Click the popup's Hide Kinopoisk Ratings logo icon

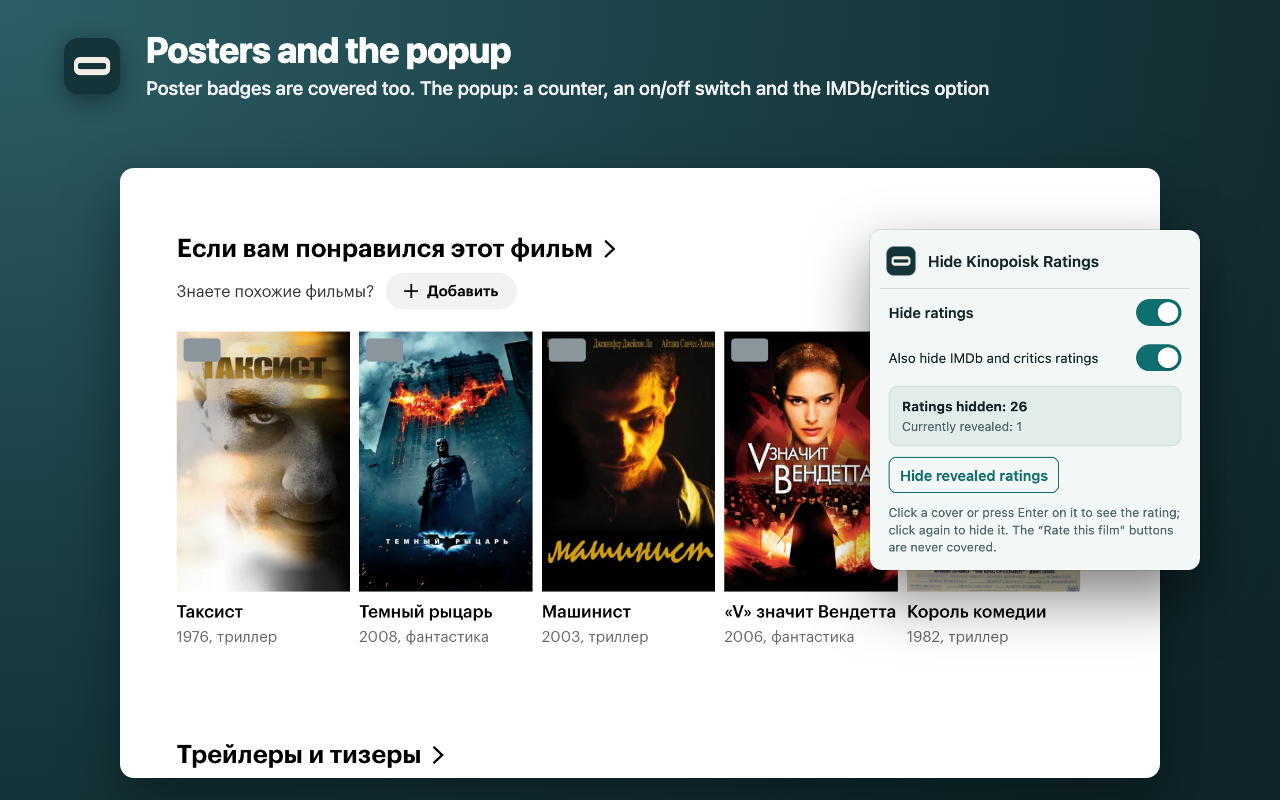pyautogui.click(x=901, y=261)
